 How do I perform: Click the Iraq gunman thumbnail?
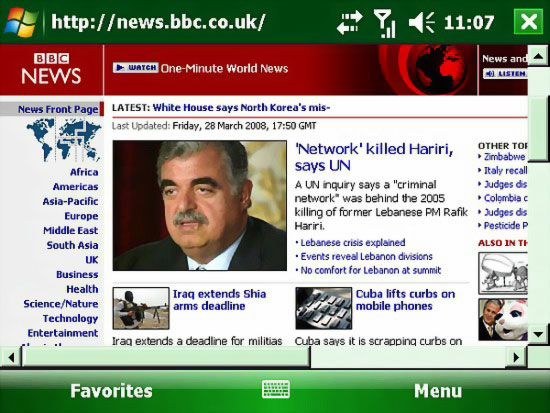pyautogui.click(x=141, y=308)
